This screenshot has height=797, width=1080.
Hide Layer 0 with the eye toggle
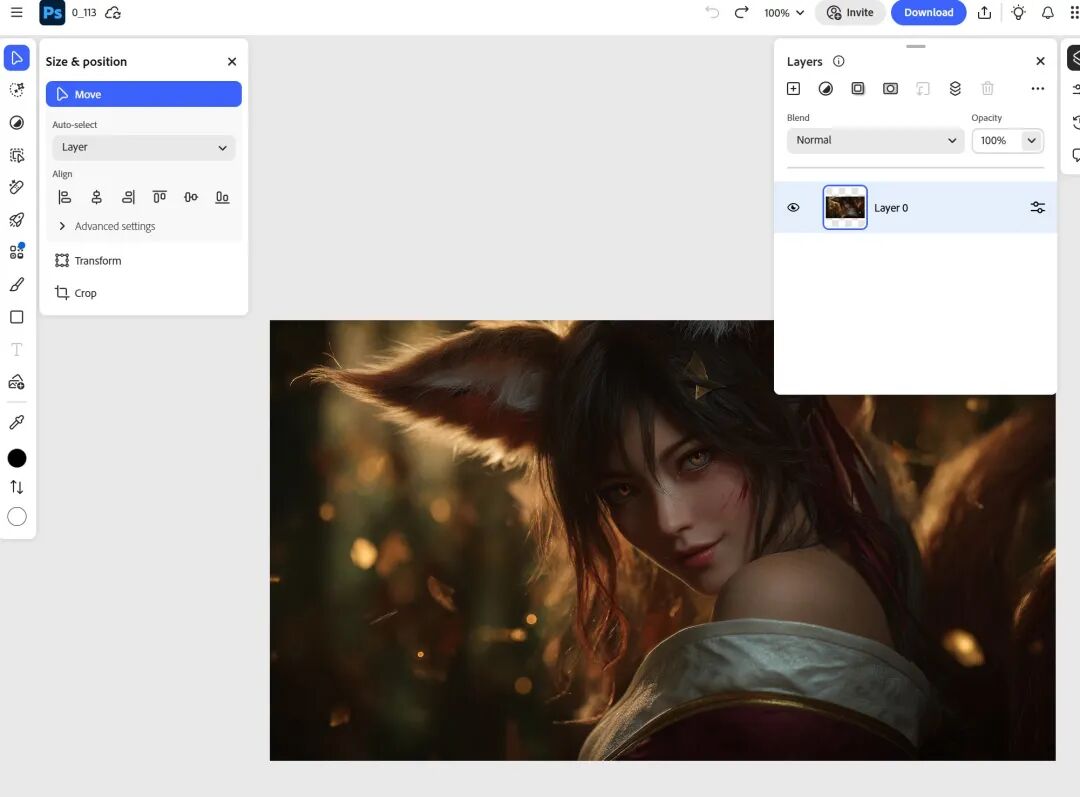[793, 207]
